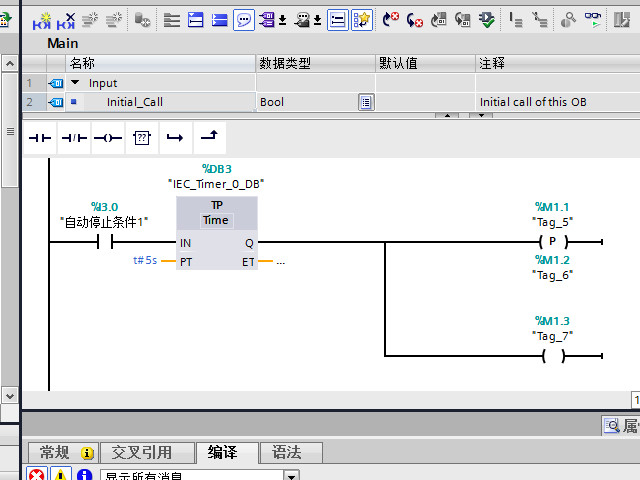Click the open all networks icon
The width and height of the screenshot is (640, 480).
[172, 20]
